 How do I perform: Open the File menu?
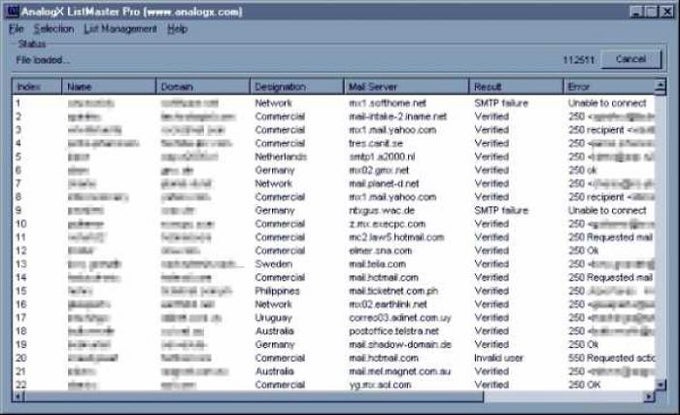[x=16, y=29]
